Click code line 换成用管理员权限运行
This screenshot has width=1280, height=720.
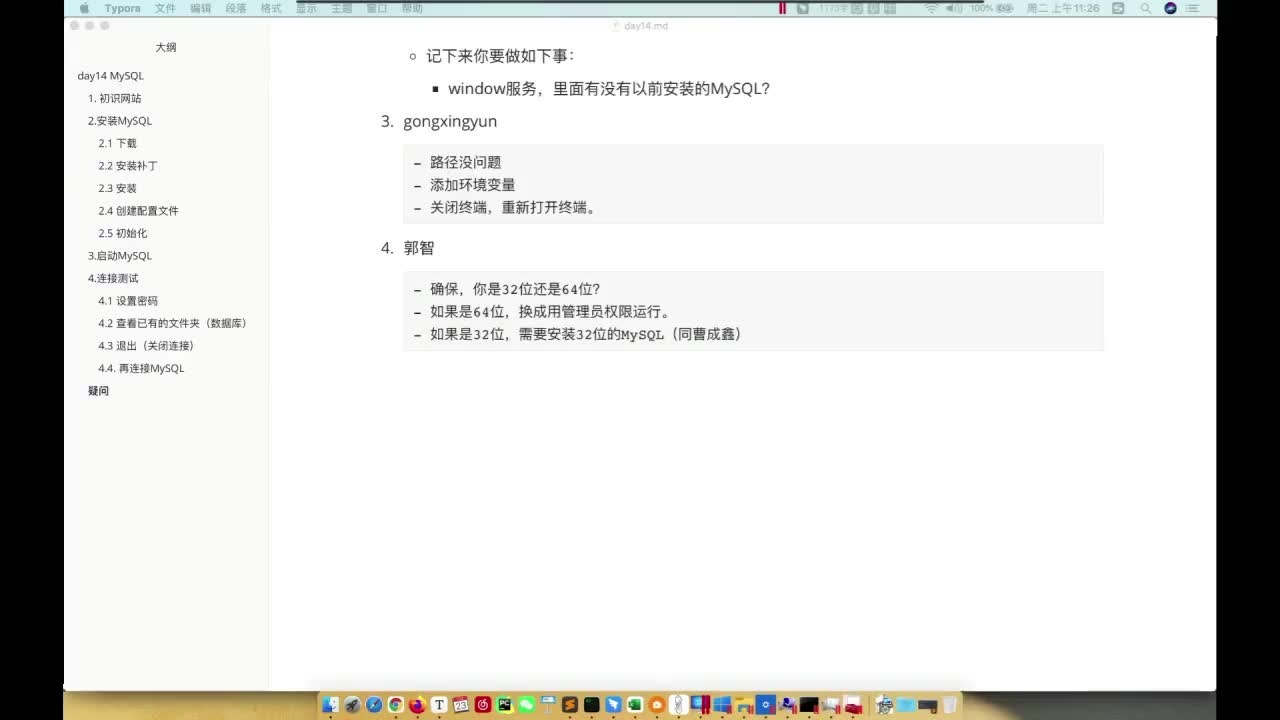(x=595, y=312)
